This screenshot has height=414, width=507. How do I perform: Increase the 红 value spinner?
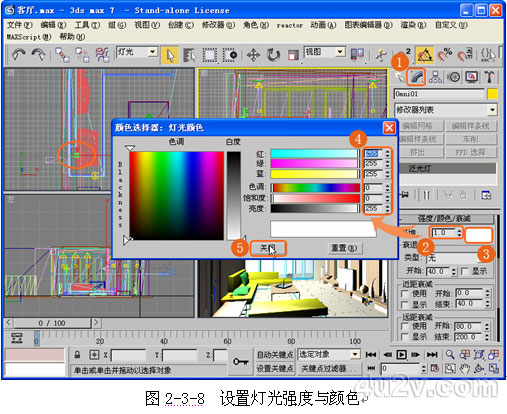pos(387,151)
